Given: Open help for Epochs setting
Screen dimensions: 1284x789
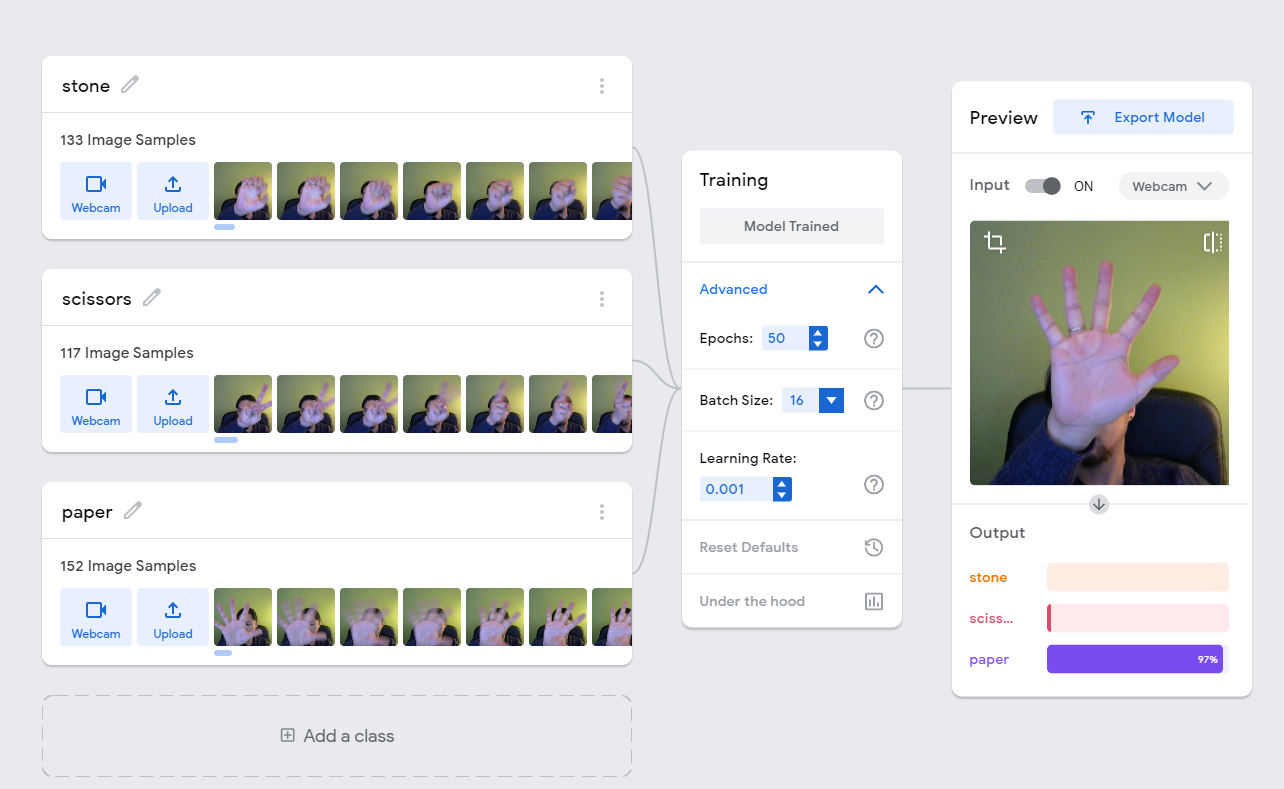Looking at the screenshot, I should (873, 338).
